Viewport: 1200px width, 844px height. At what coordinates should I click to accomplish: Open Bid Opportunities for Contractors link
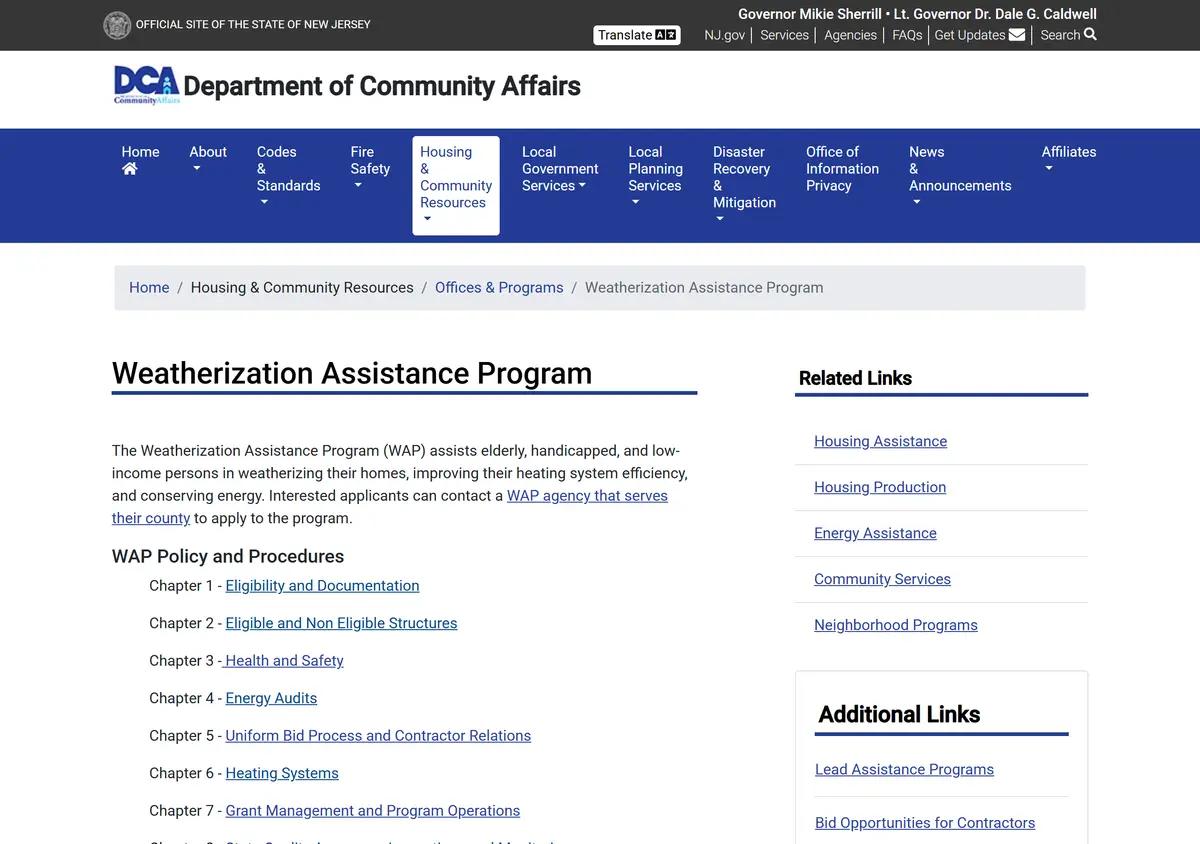[925, 823]
